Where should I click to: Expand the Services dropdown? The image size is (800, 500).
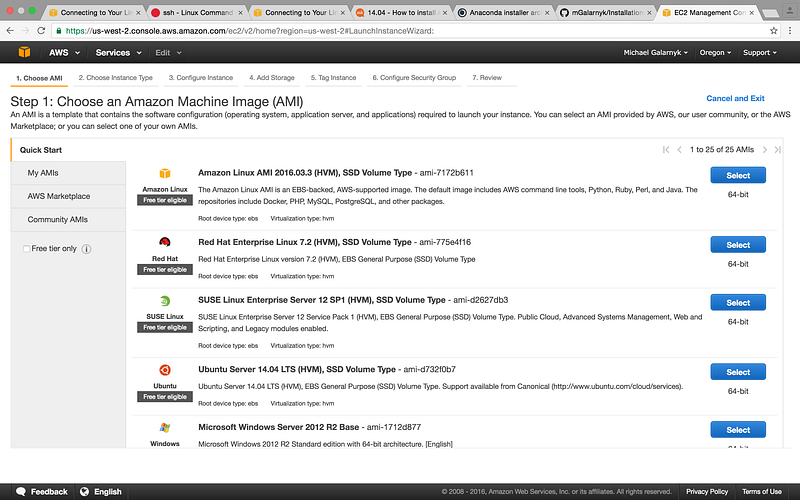click(x=118, y=53)
